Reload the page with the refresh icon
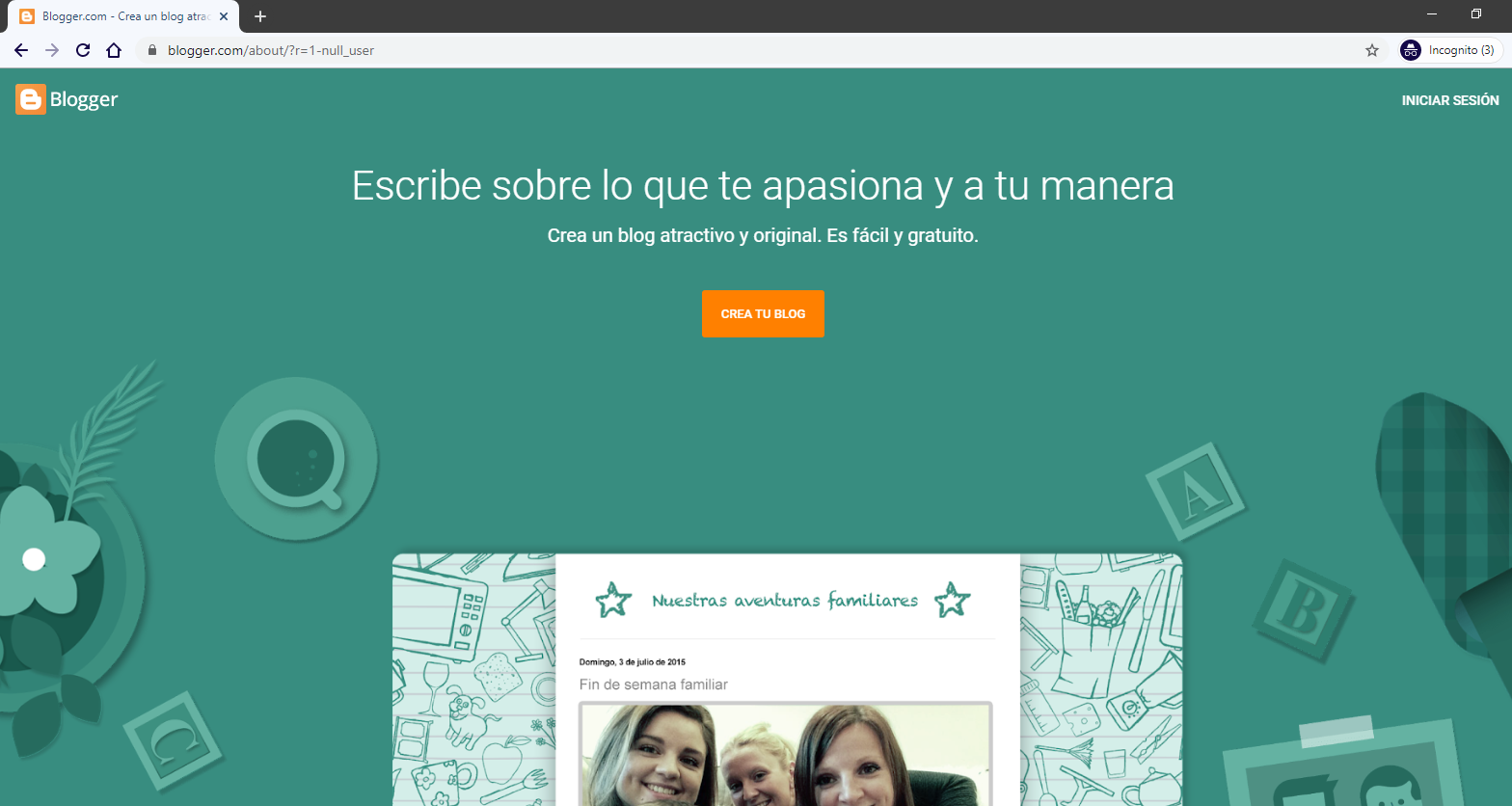Viewport: 1512px width, 806px height. tap(83, 50)
